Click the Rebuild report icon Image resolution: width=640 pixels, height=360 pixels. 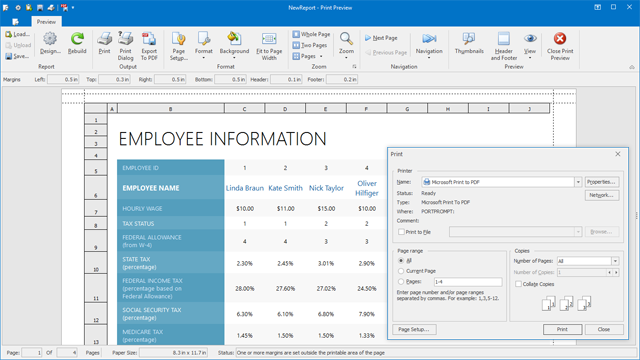click(x=77, y=39)
